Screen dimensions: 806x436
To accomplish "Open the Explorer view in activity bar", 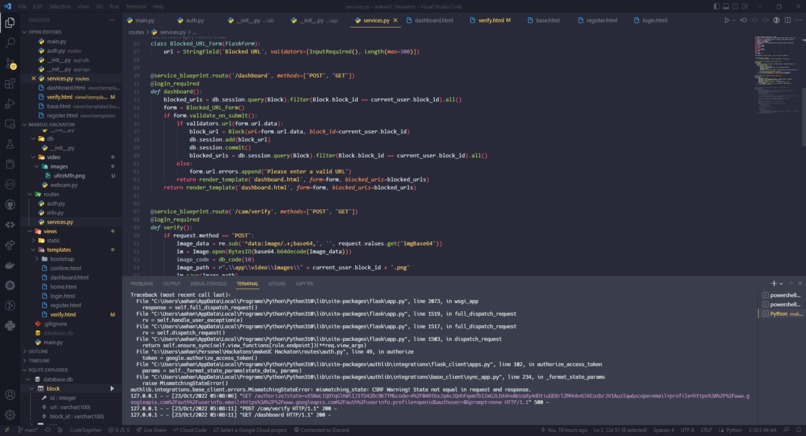I will point(10,23).
